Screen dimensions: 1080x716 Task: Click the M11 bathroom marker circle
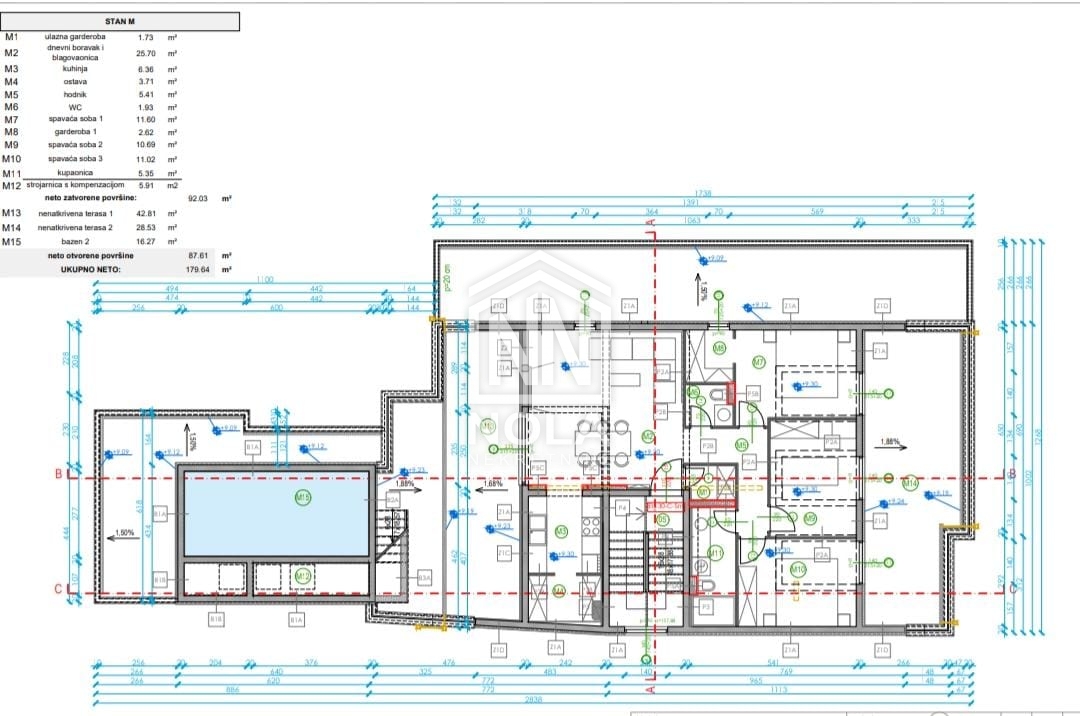[715, 553]
